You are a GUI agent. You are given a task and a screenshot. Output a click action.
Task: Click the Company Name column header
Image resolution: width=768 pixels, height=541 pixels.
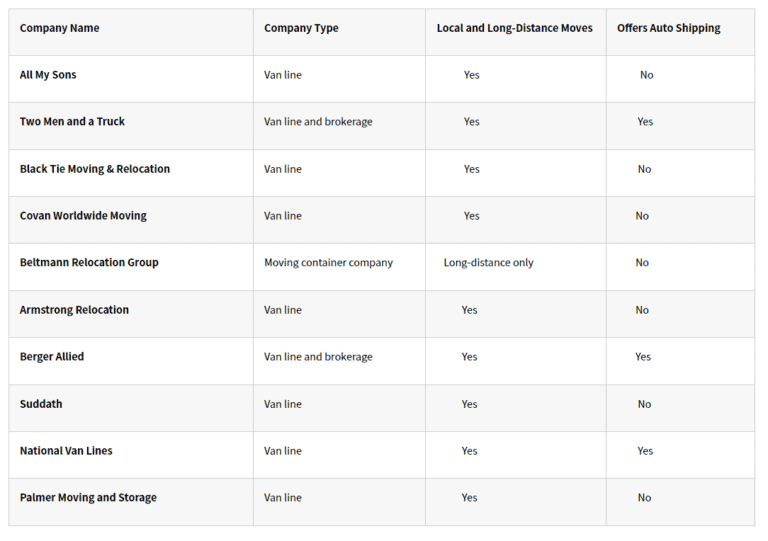pos(59,28)
